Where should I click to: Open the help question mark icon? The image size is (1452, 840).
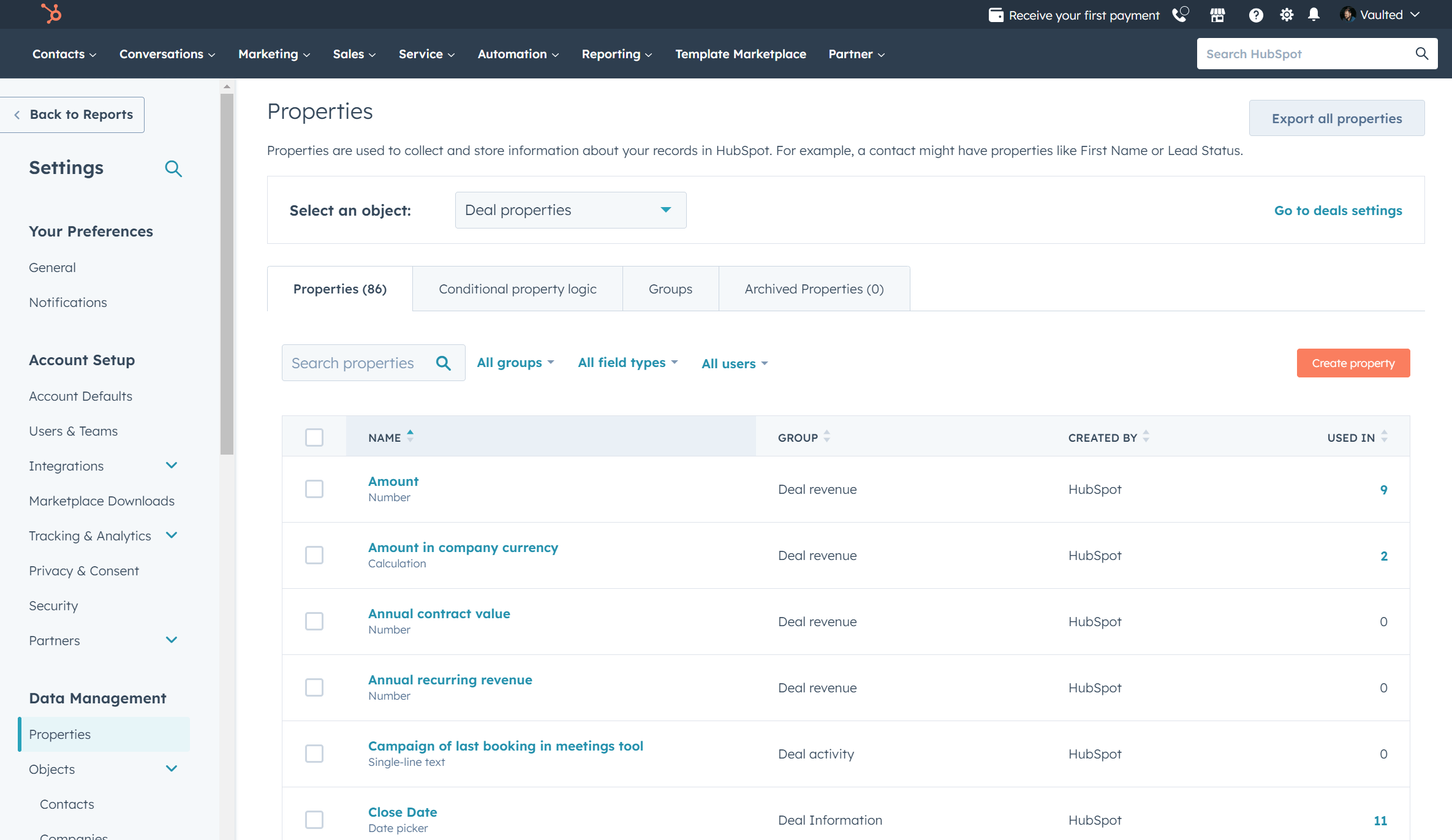point(1255,14)
